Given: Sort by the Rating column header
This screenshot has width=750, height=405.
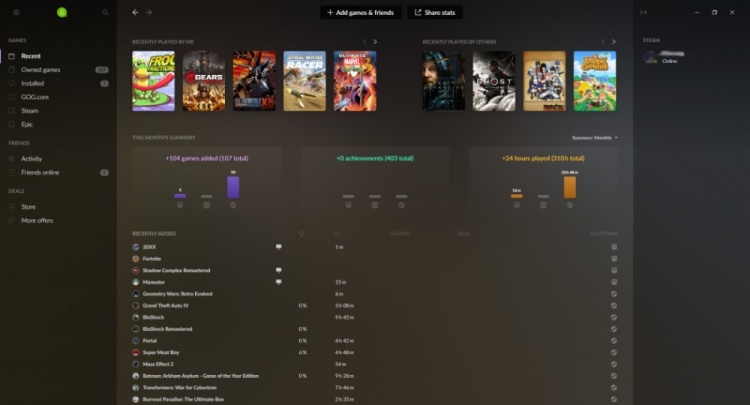Looking at the screenshot, I should [x=400, y=234].
